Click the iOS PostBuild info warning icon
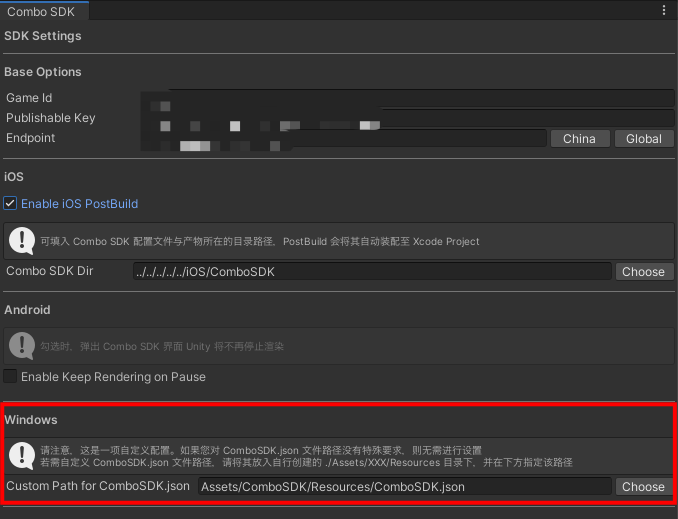The width and height of the screenshot is (678, 519). click(x=22, y=240)
